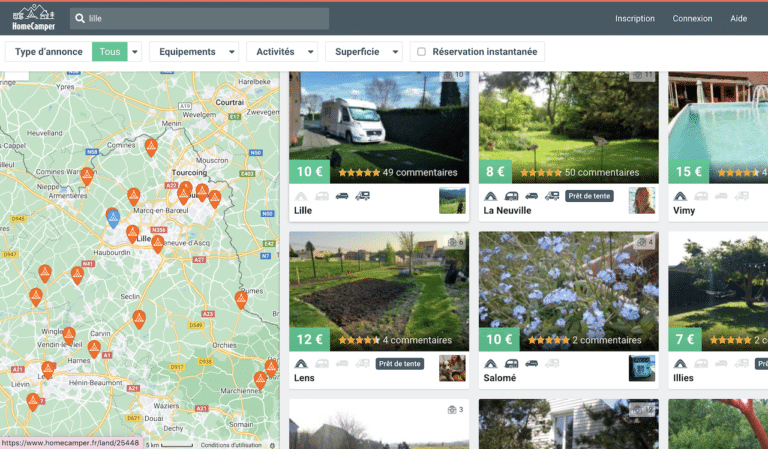Click the orange map pin near Comines

coord(151,147)
